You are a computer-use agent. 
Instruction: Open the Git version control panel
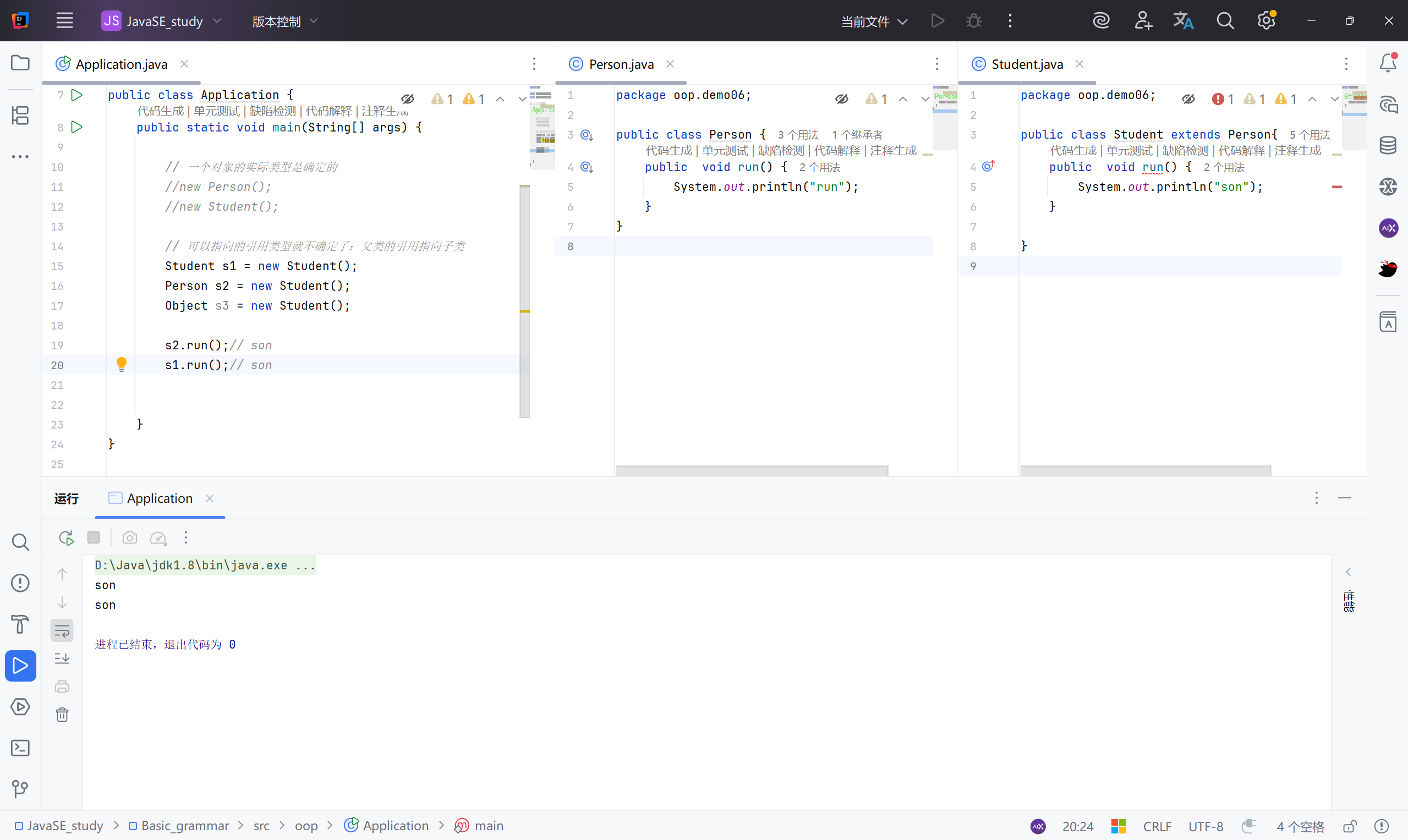tap(20, 788)
